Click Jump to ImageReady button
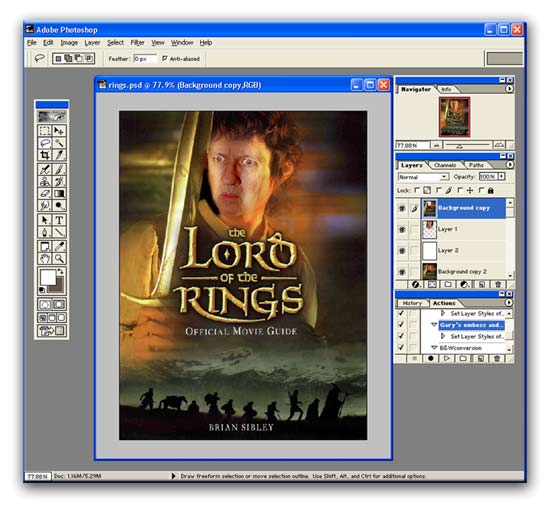 pyautogui.click(x=52, y=331)
